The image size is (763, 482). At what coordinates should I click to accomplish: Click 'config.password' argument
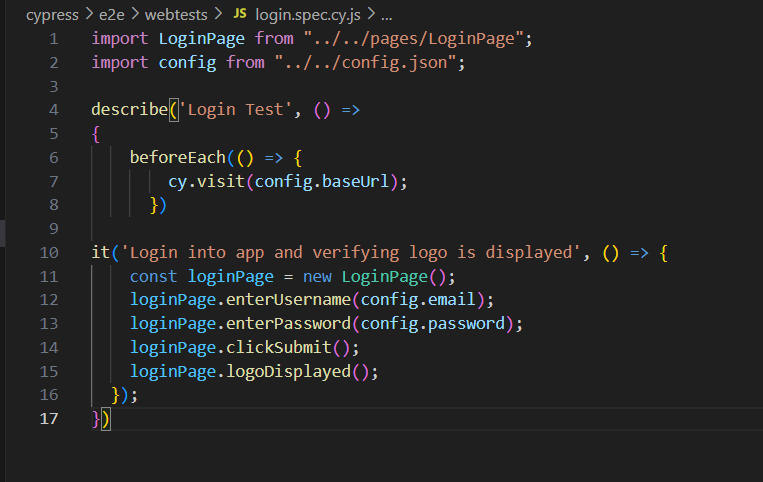pyautogui.click(x=433, y=323)
